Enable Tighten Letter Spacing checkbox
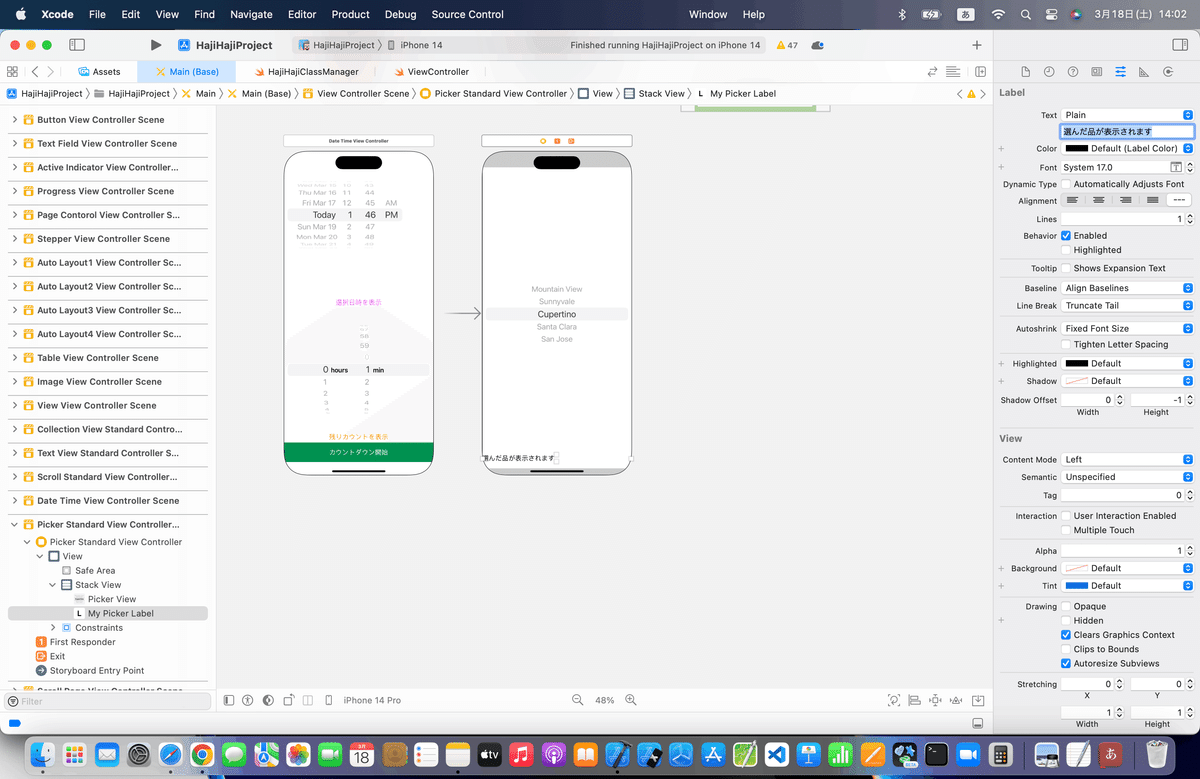The image size is (1200, 779). [1066, 344]
